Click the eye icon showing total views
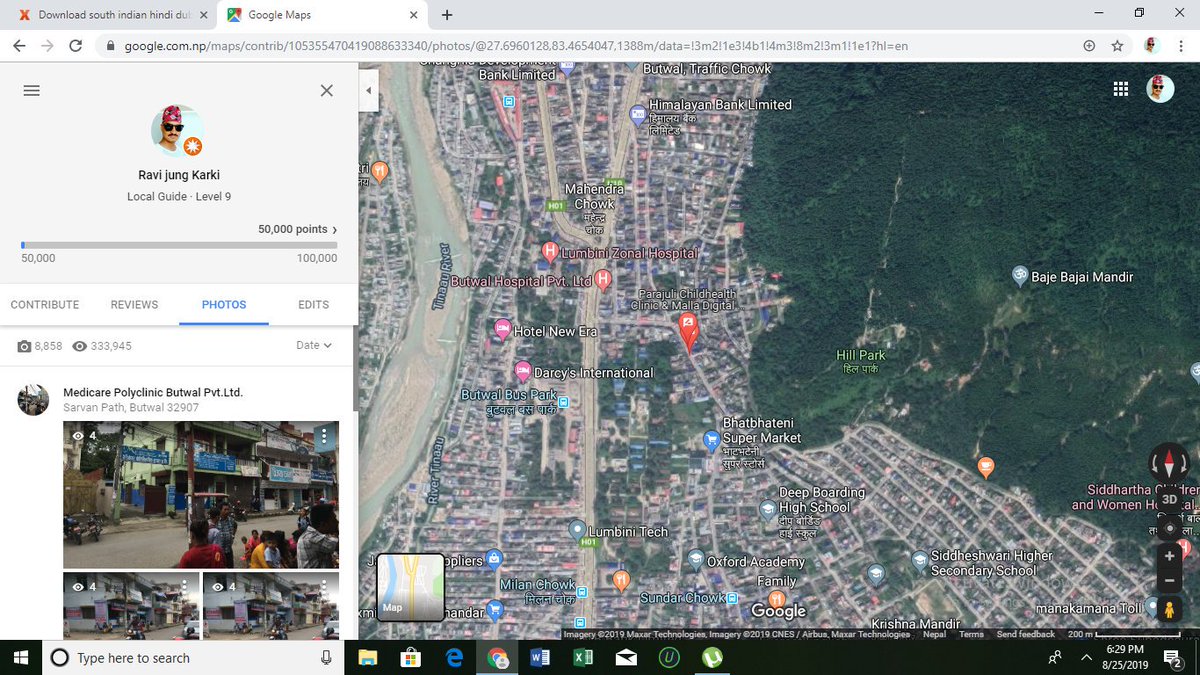The height and width of the screenshot is (675, 1200). [80, 346]
